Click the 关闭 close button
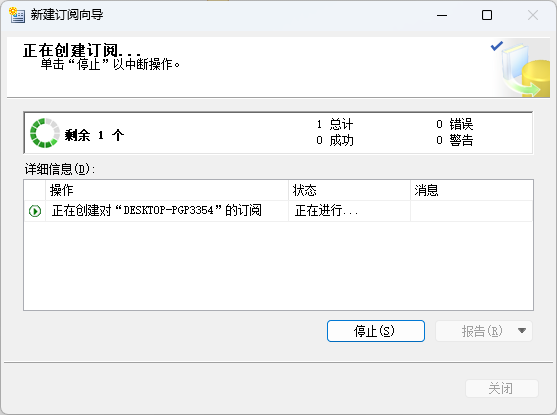This screenshot has height=415, width=557. tap(502, 388)
